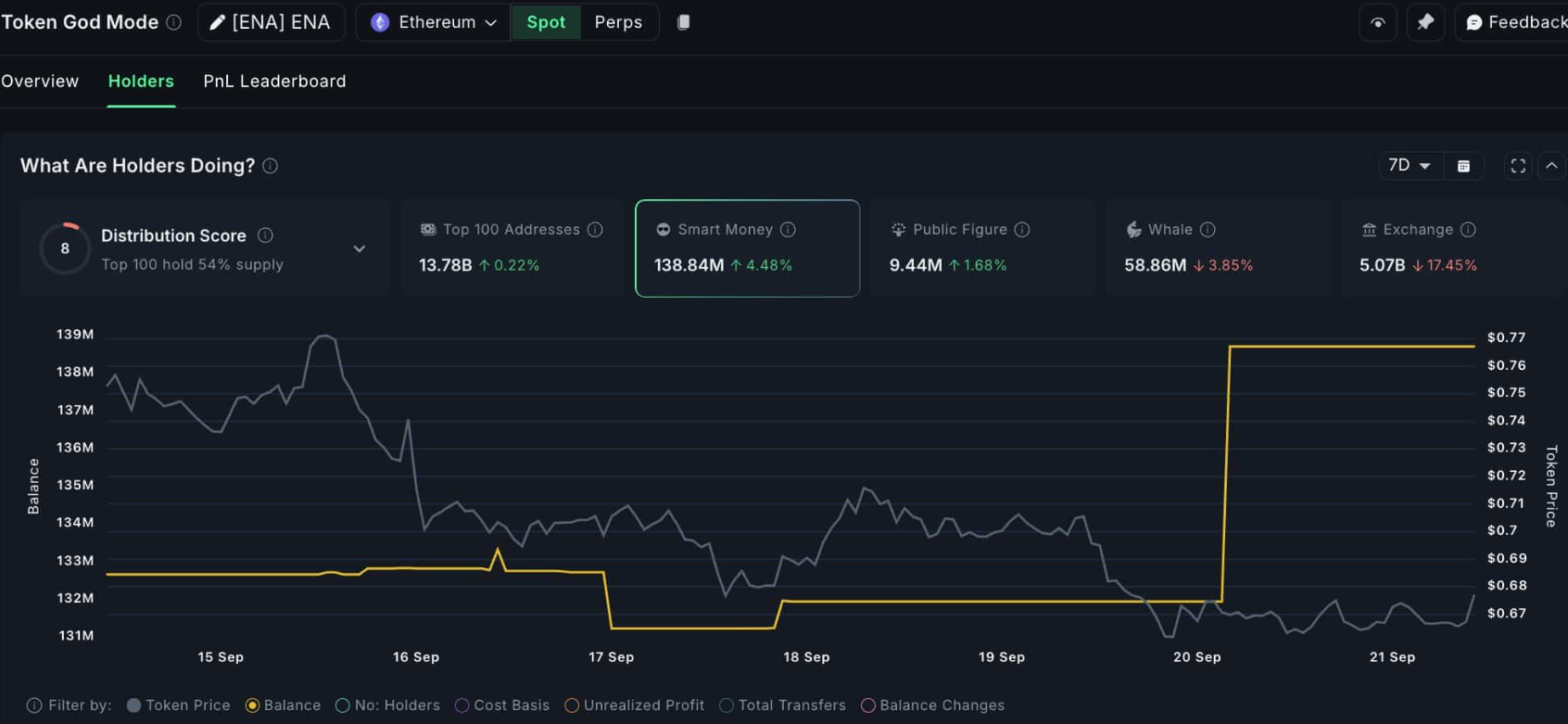1568x724 pixels.
Task: Click the Filter by info icon
Action: point(34,705)
